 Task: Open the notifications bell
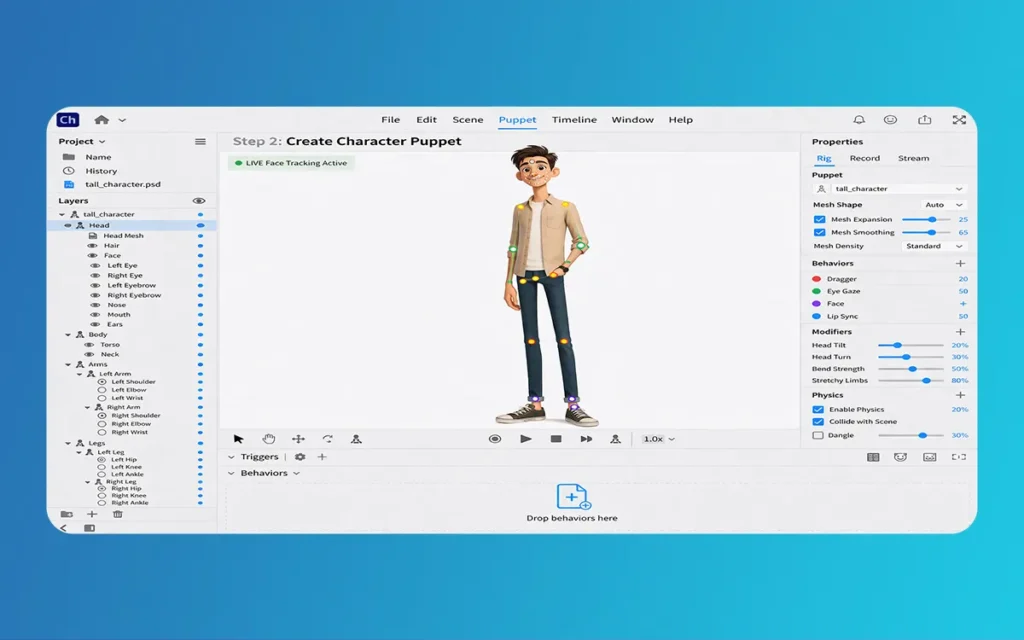(859, 120)
